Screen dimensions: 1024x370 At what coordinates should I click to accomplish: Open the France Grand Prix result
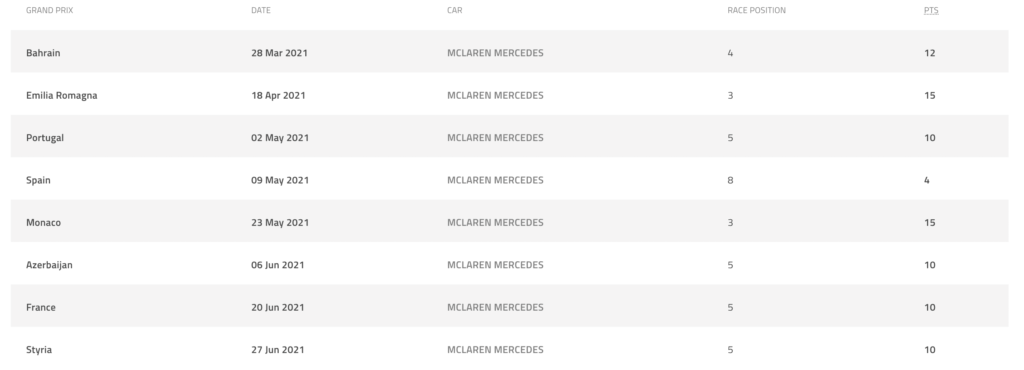click(40, 307)
